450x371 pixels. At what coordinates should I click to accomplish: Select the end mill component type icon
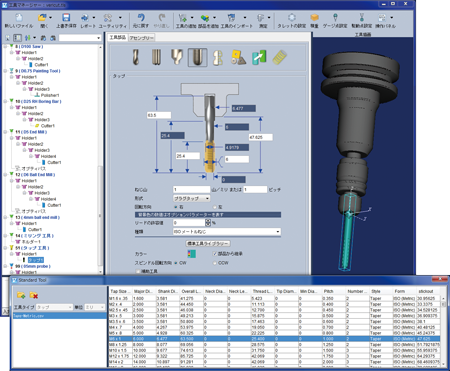(x=156, y=57)
